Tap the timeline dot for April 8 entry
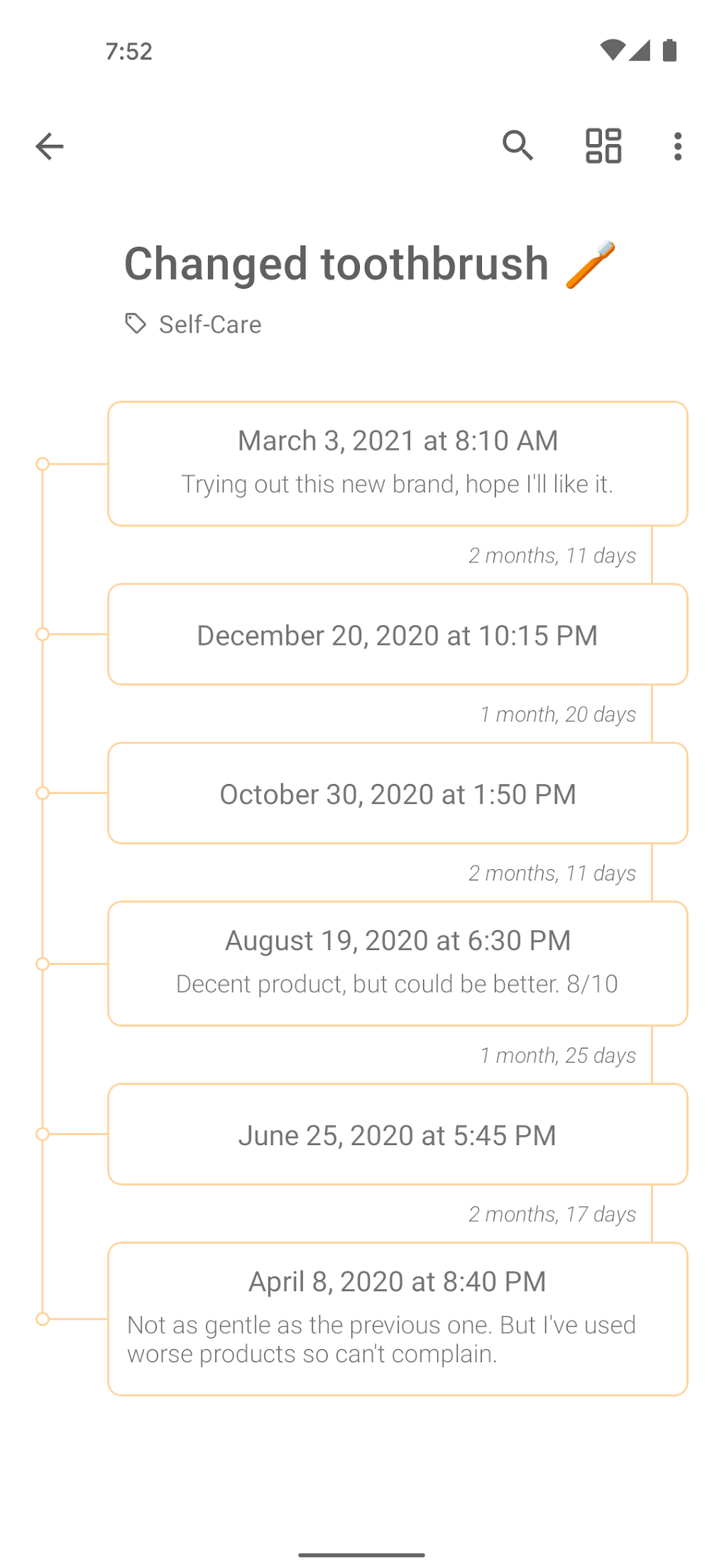 coord(43,1319)
